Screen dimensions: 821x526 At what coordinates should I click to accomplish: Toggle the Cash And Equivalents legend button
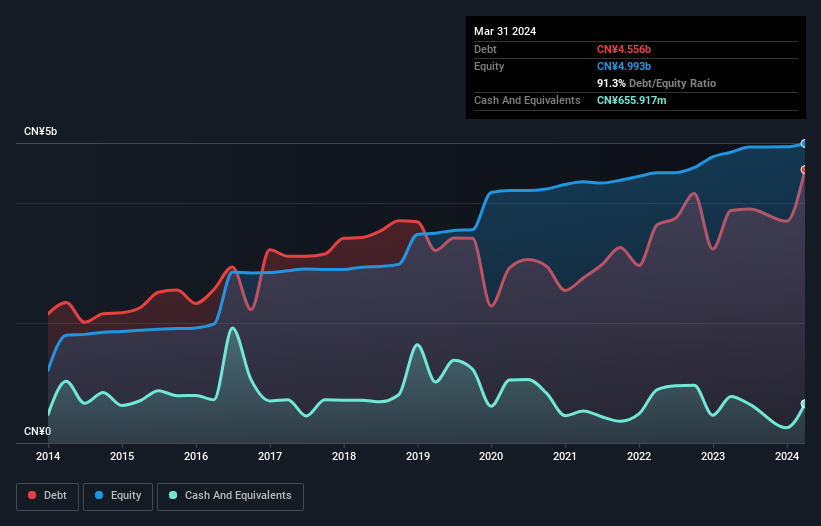(x=230, y=496)
